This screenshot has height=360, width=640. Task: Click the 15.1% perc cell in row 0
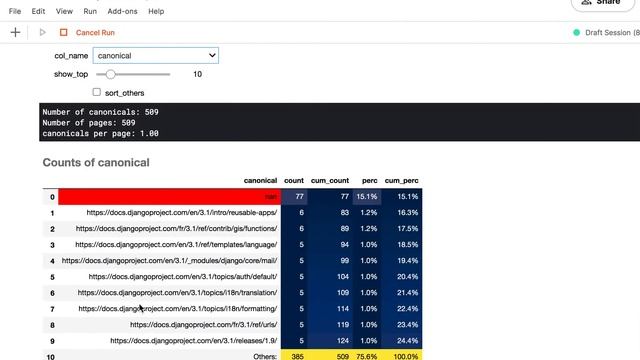[x=367, y=197]
